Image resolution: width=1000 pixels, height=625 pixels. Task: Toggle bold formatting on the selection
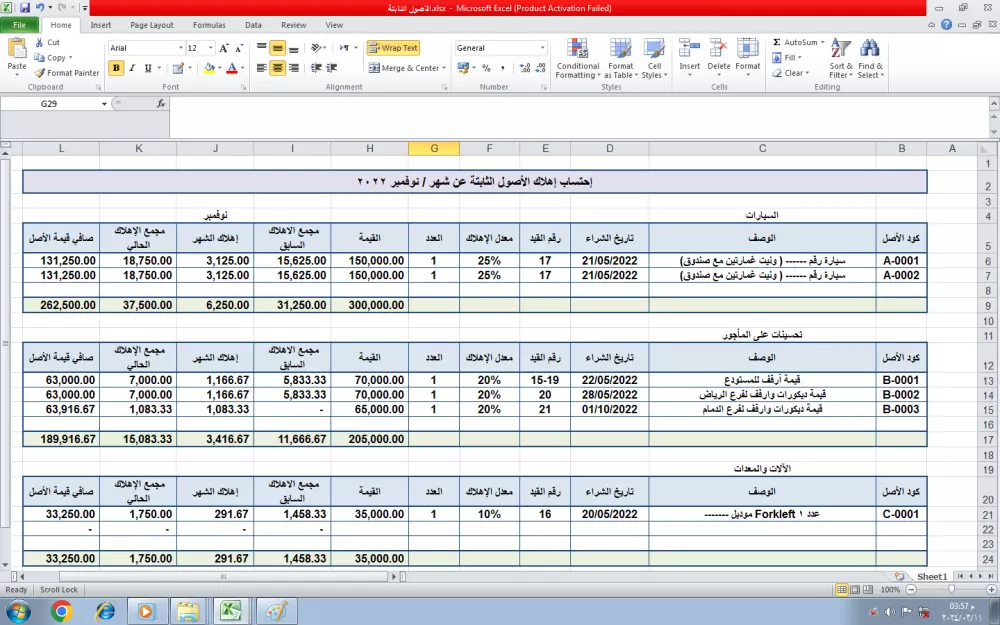[117, 67]
